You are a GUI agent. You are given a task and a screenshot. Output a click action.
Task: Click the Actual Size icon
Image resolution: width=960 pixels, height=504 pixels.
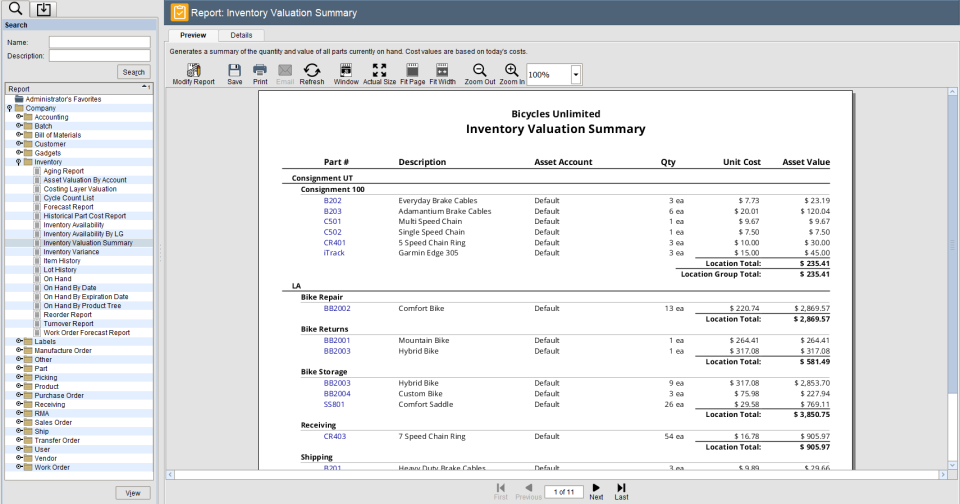click(x=379, y=71)
